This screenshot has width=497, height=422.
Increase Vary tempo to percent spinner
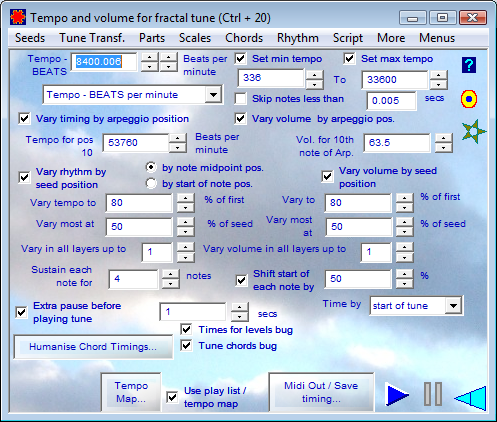[185, 198]
